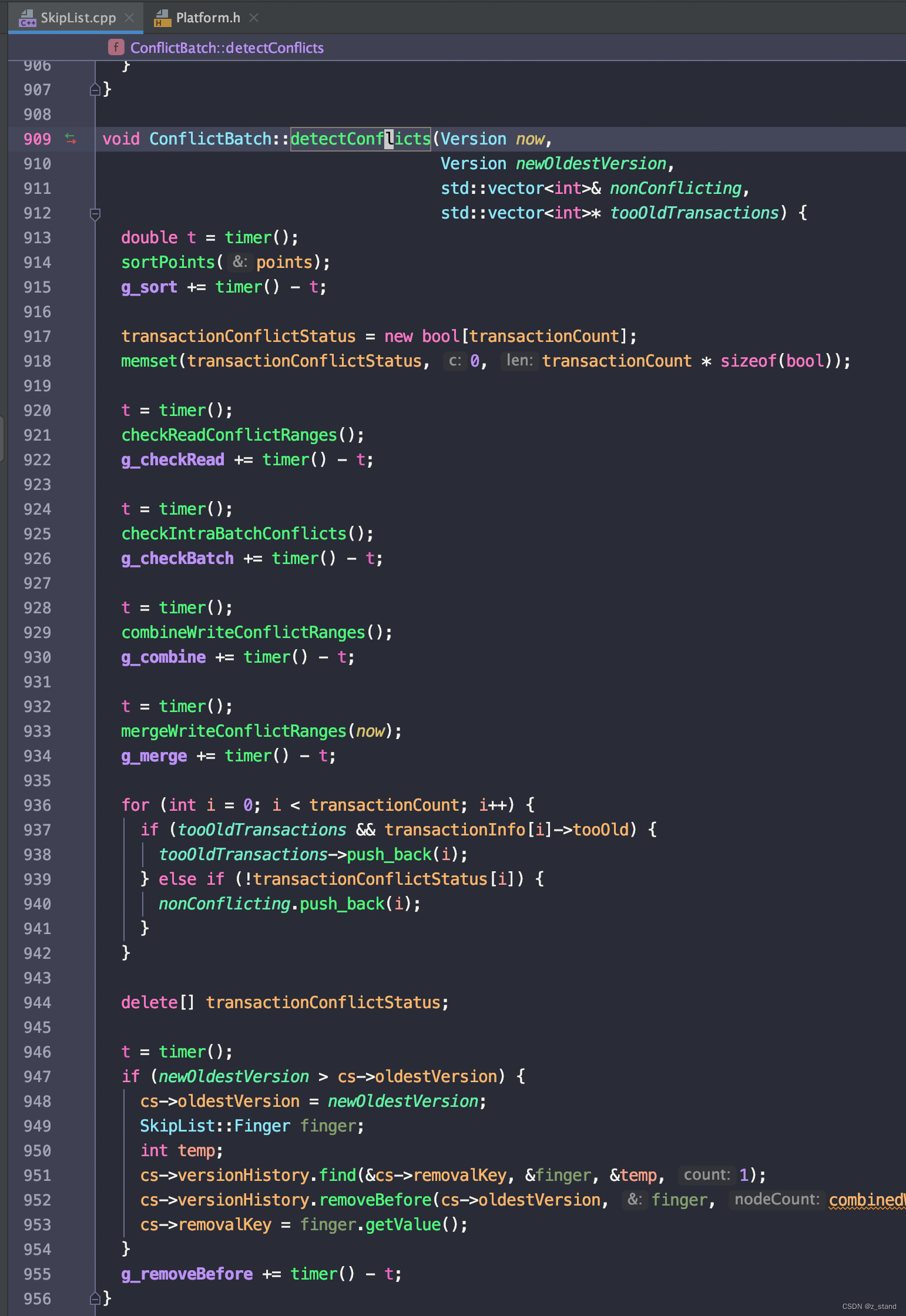Image resolution: width=906 pixels, height=1316 pixels.
Task: Close the SkipList.cpp tab
Action: pyautogui.click(x=129, y=18)
